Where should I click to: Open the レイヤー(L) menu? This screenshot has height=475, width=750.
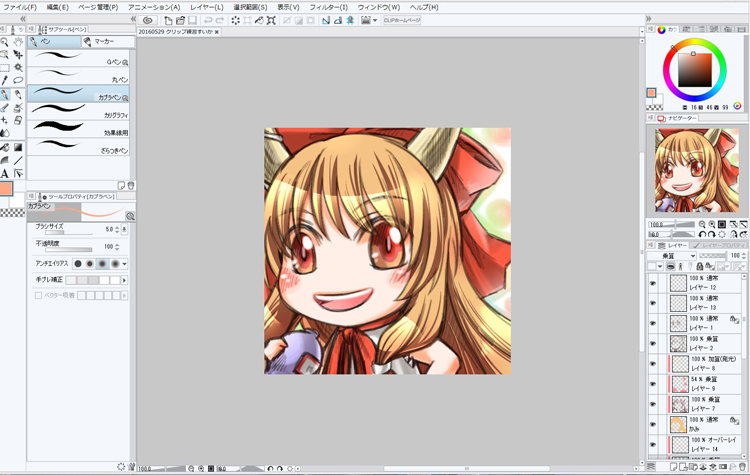tap(207, 7)
